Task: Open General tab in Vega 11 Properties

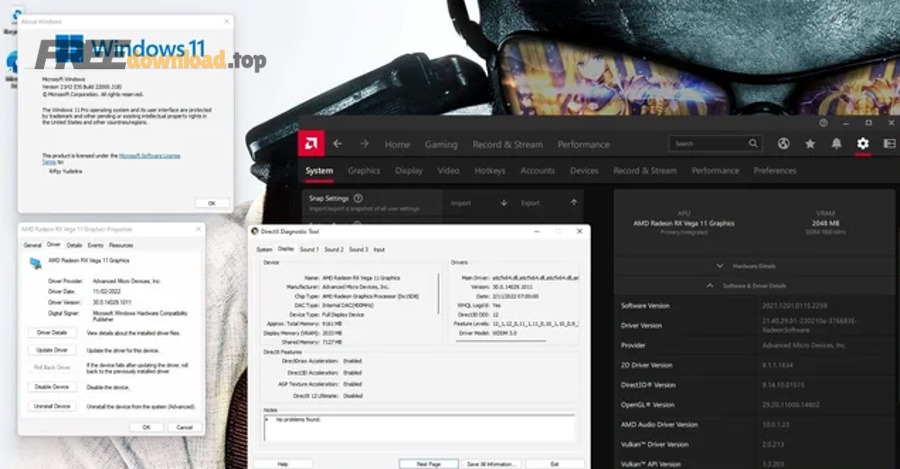Action: tap(33, 245)
